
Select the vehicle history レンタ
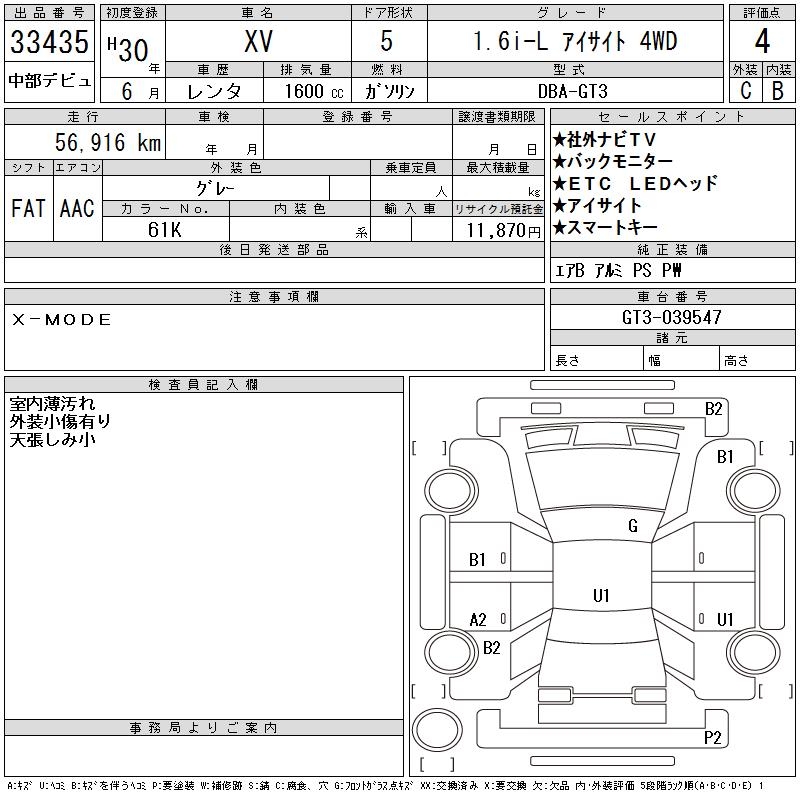click(214, 91)
